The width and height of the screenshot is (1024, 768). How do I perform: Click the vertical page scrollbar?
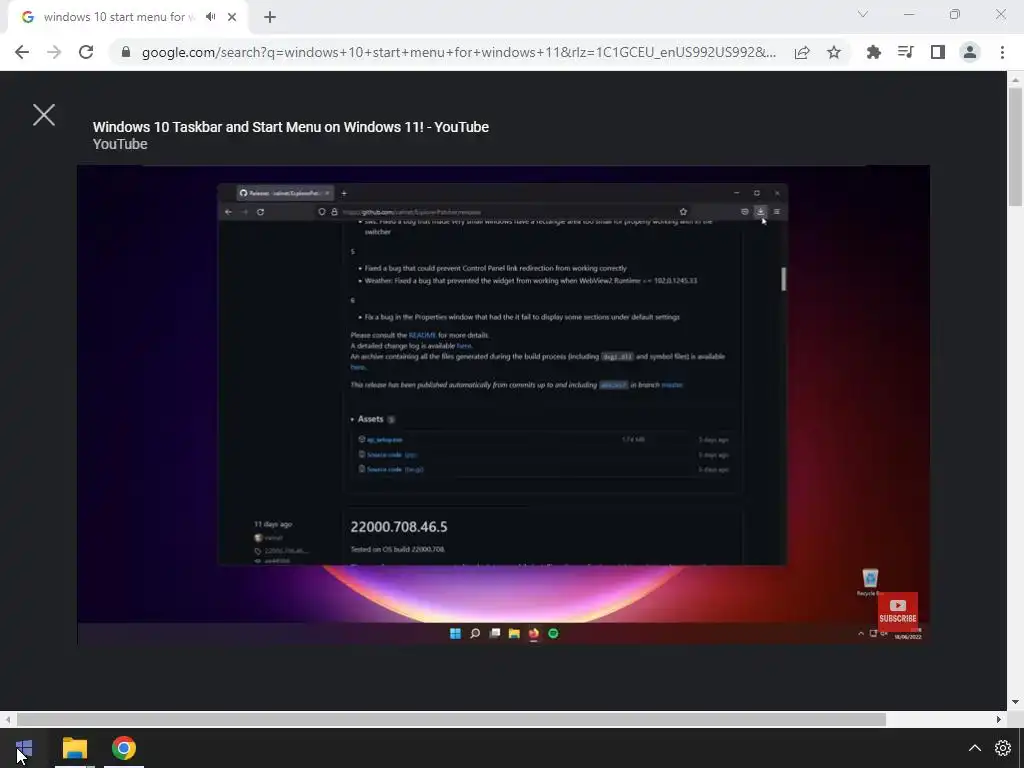point(1015,147)
